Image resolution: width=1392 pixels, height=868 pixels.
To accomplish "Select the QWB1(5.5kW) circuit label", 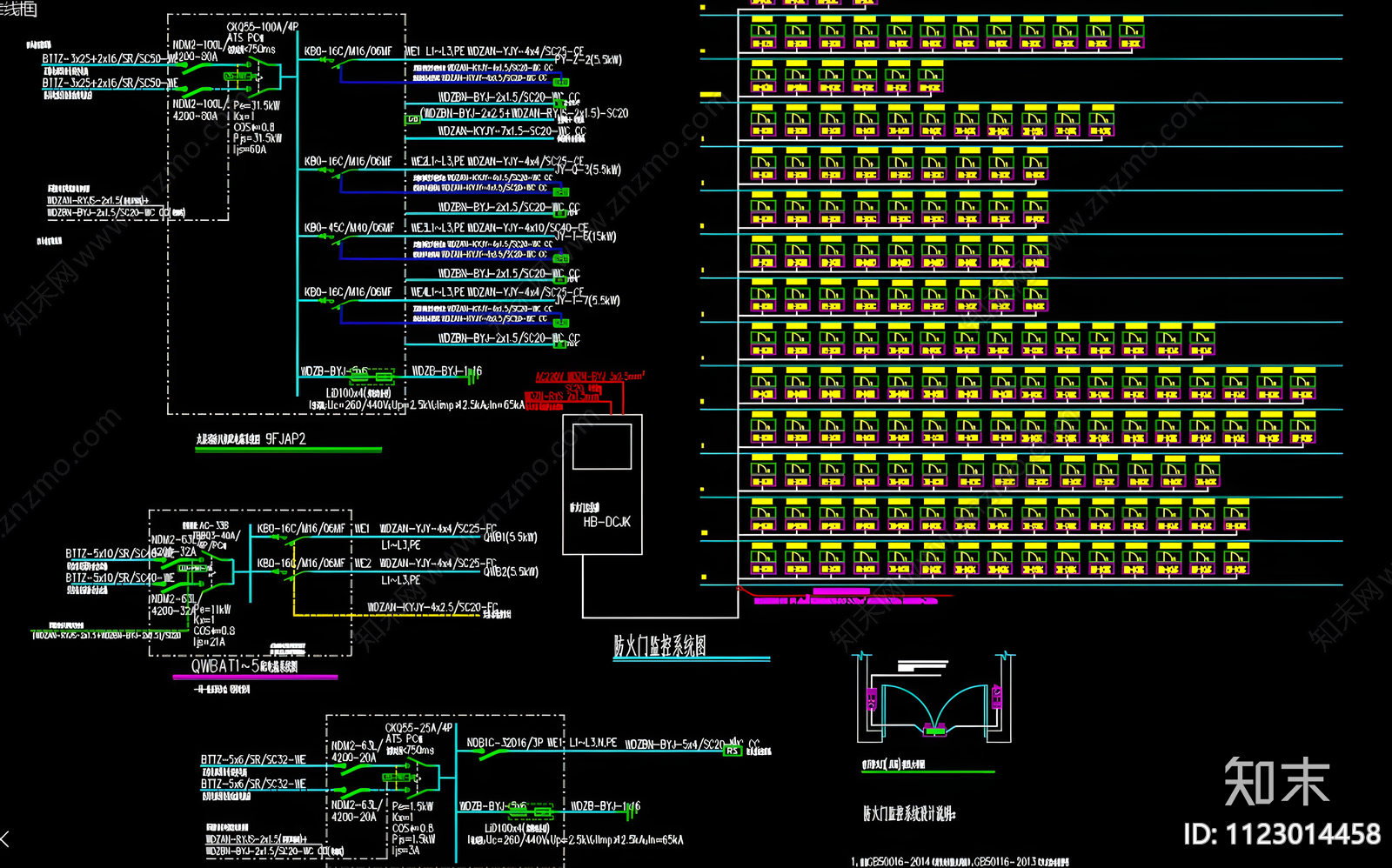I will (x=511, y=537).
